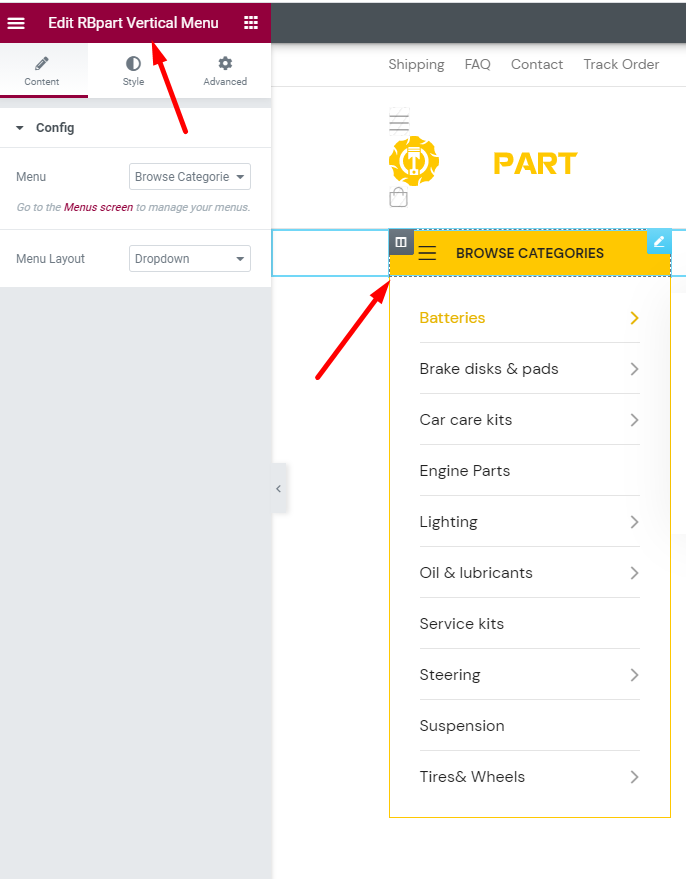Click the faded hamburger icon above logo
The width and height of the screenshot is (686, 879).
399,121
